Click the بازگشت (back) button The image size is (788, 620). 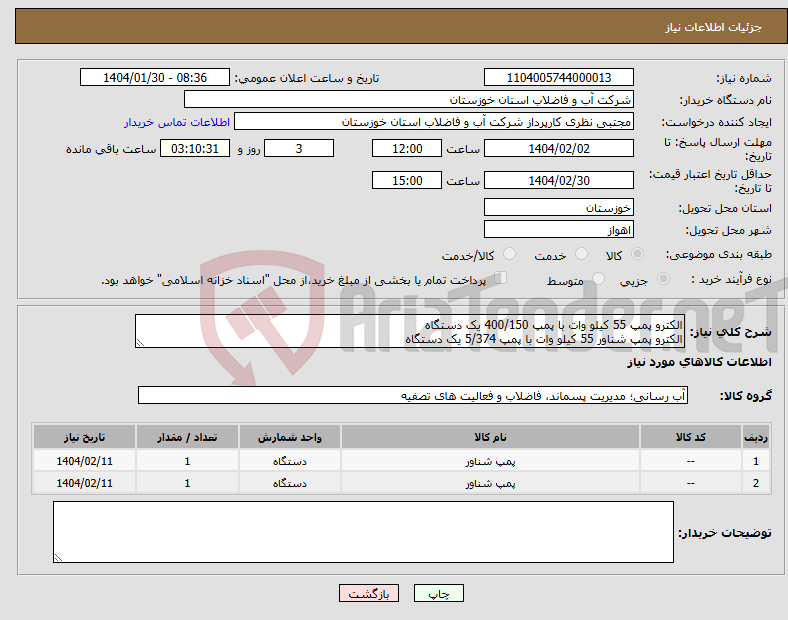(369, 593)
